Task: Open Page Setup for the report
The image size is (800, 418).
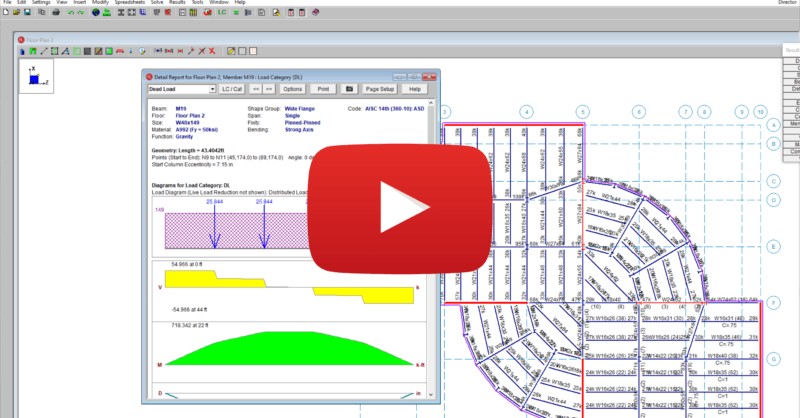Action: point(380,89)
